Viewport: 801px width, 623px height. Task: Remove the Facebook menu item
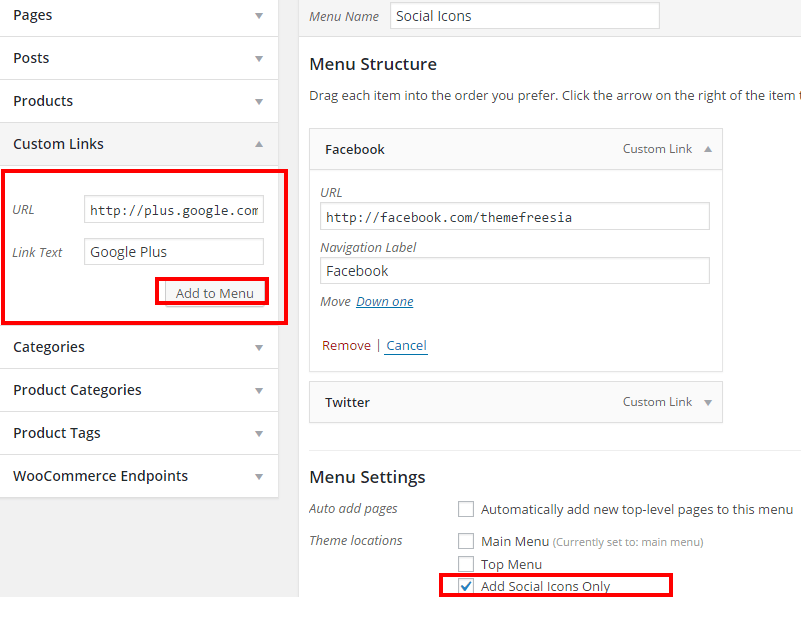pyautogui.click(x=346, y=346)
